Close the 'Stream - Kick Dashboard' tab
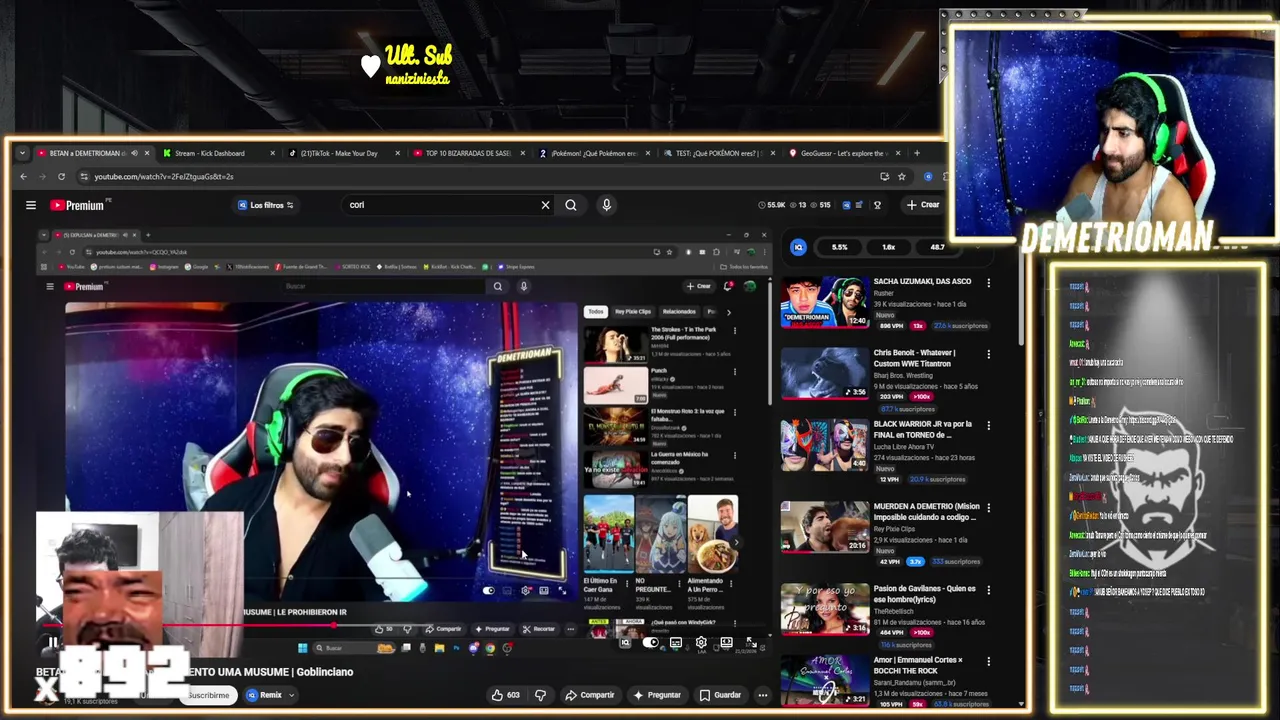Viewport: 1280px width, 720px height. [x=272, y=153]
